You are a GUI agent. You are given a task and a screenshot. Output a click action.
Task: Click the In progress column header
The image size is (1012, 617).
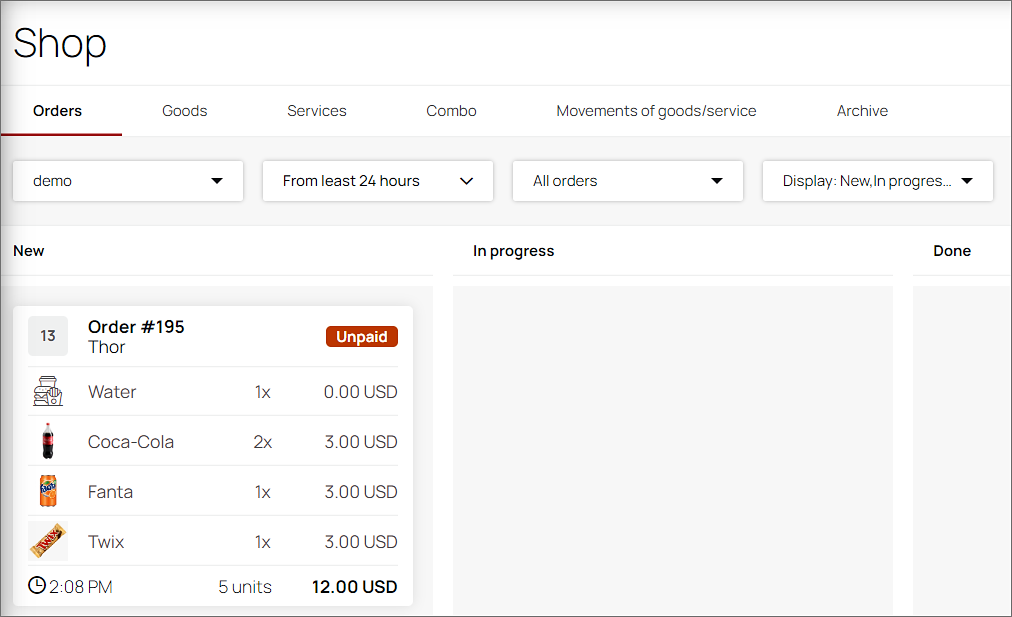513,251
